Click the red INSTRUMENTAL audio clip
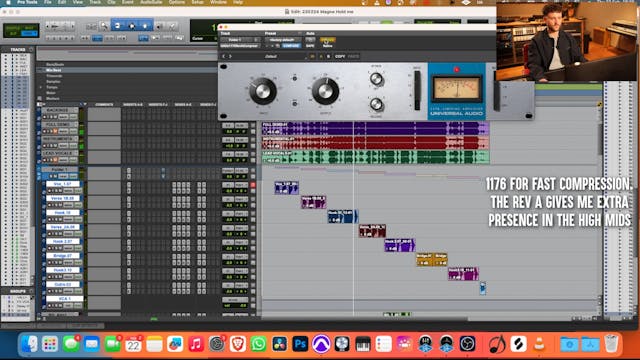Screen dimensions: 640x360 (375, 143)
